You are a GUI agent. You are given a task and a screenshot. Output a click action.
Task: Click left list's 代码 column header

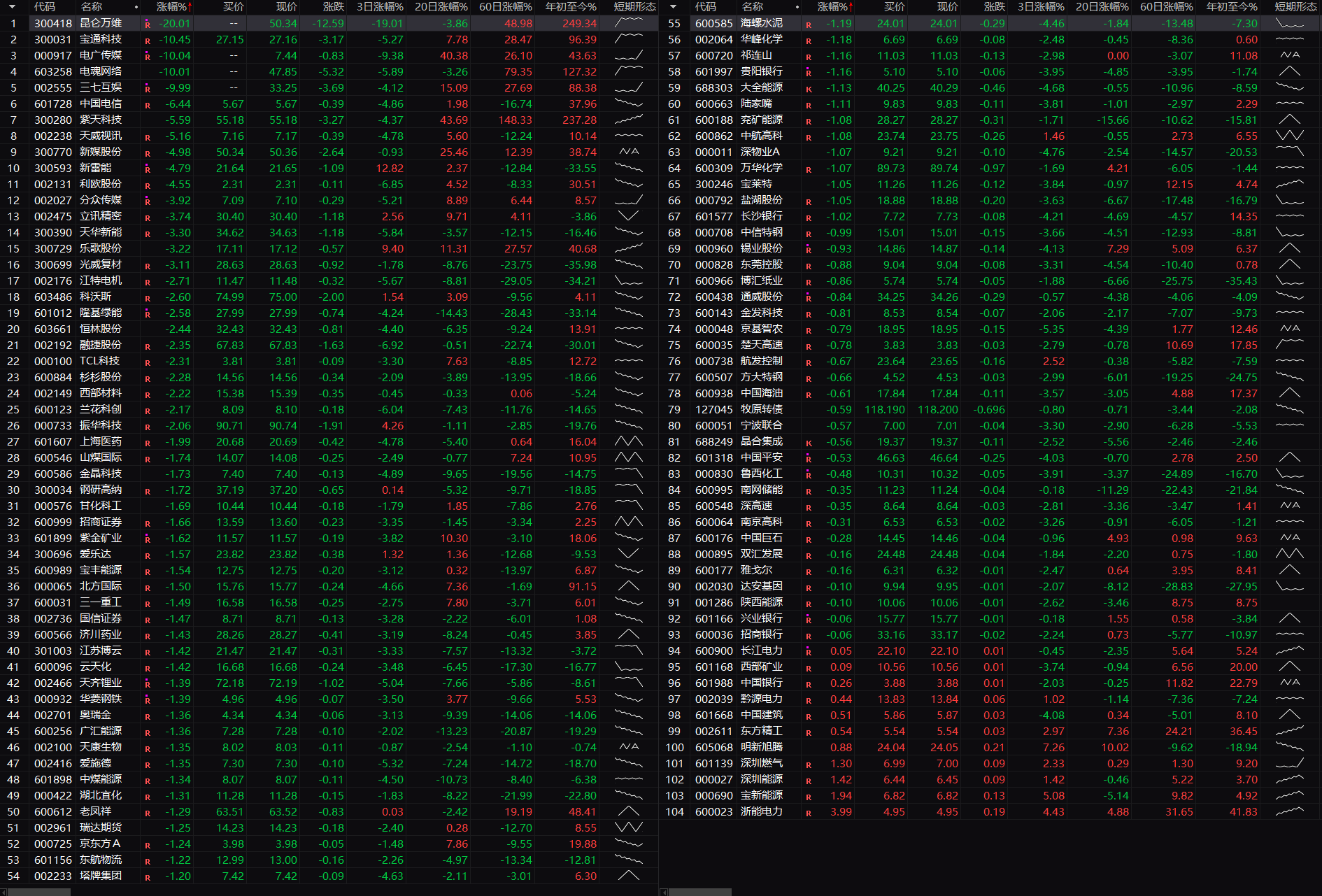click(45, 7)
